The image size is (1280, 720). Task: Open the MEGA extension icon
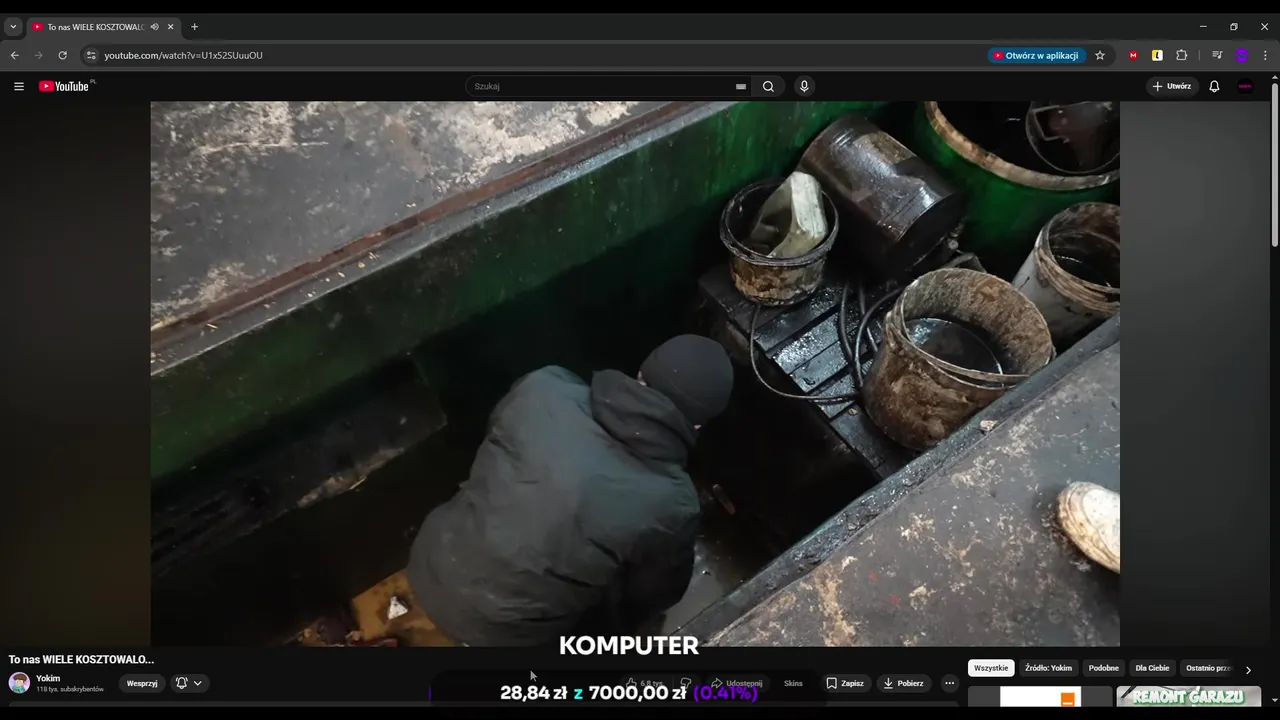pyautogui.click(x=1133, y=55)
